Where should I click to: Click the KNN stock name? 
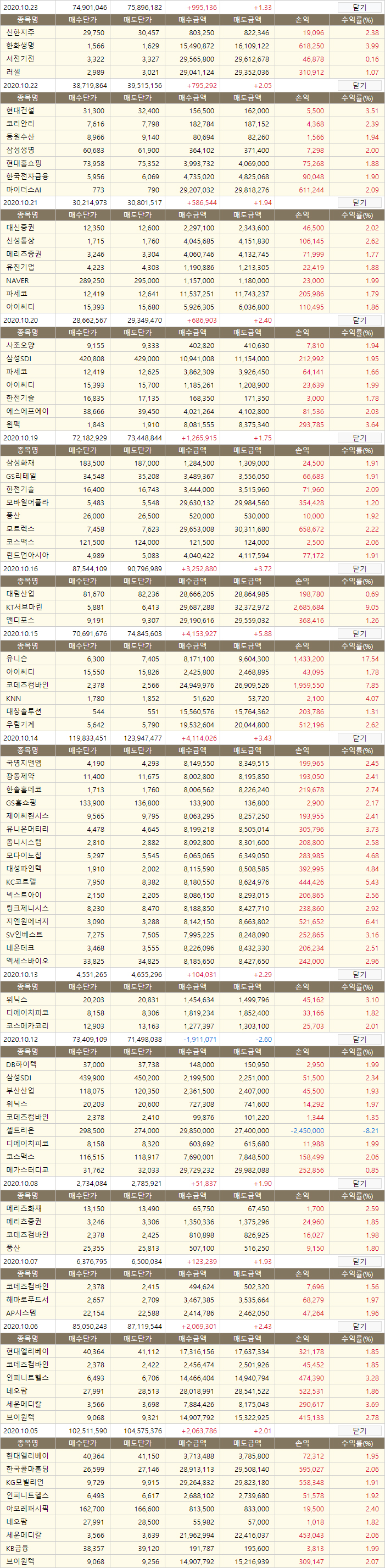(x=13, y=699)
